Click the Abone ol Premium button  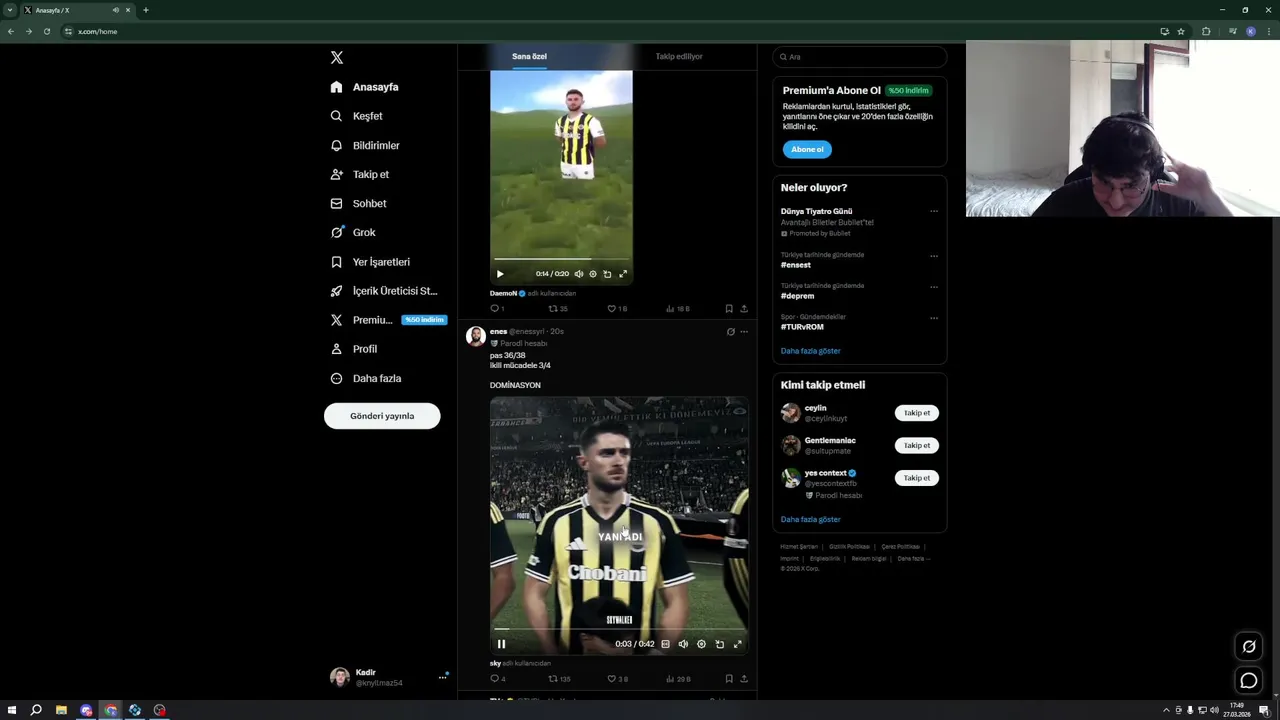pyautogui.click(x=807, y=150)
